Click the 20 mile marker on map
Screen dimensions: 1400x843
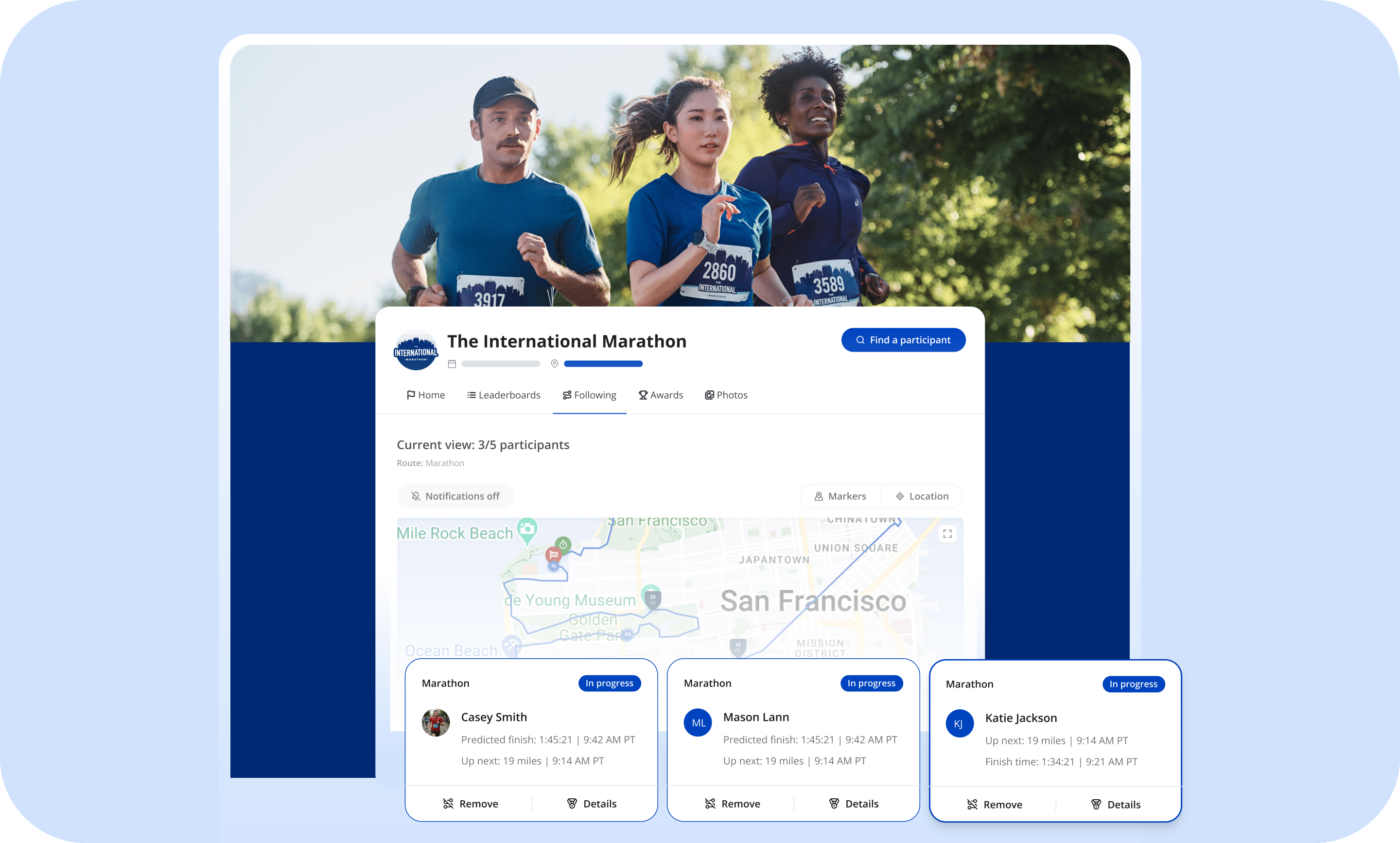click(x=652, y=598)
